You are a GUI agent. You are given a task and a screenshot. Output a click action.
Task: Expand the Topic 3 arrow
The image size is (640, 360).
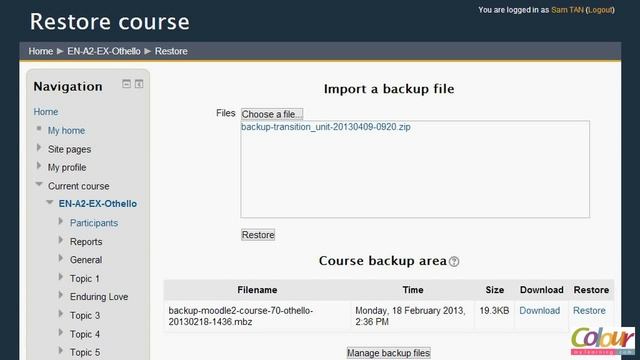coord(61,314)
